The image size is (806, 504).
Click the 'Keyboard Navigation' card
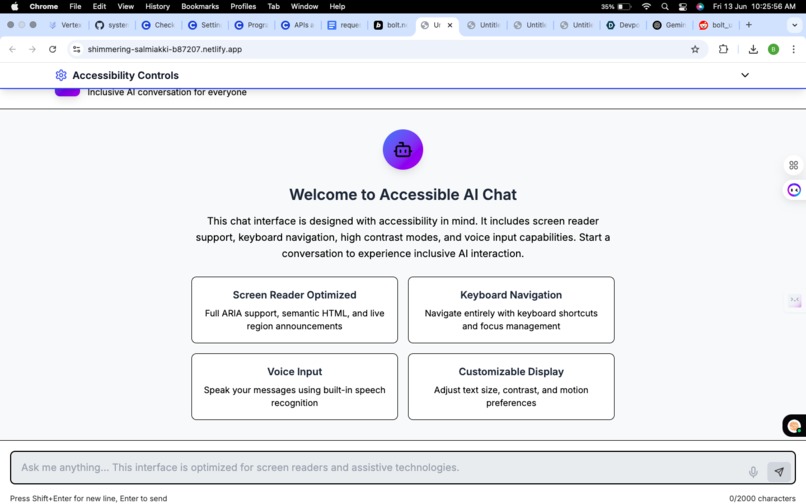coord(511,310)
